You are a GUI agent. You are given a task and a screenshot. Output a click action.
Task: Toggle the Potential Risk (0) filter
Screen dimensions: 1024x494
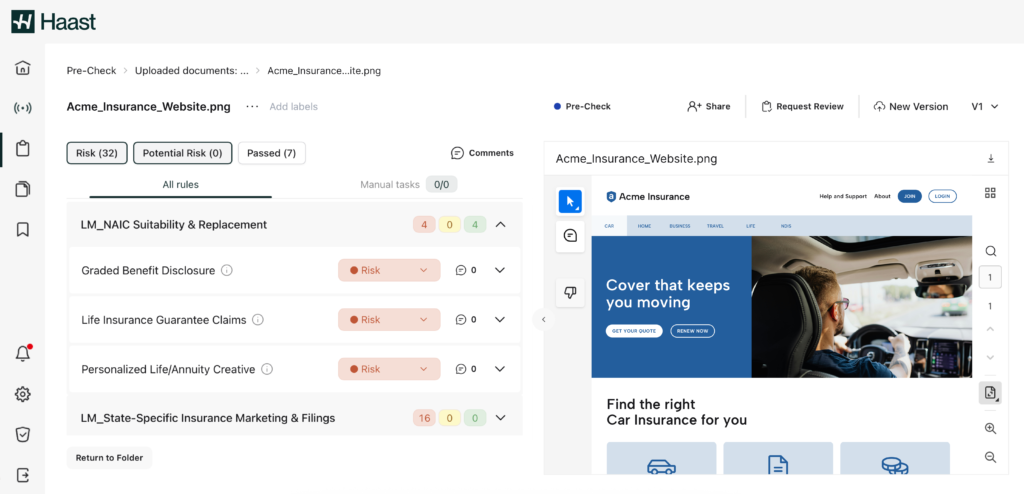(183, 153)
